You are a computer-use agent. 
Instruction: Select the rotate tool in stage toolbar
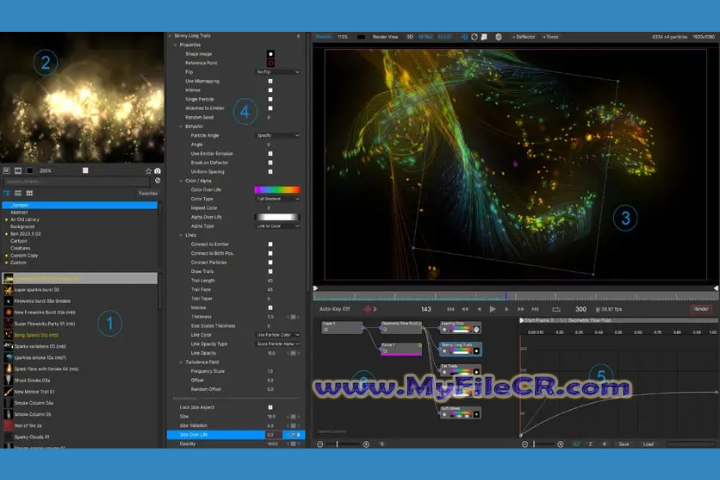coord(474,37)
